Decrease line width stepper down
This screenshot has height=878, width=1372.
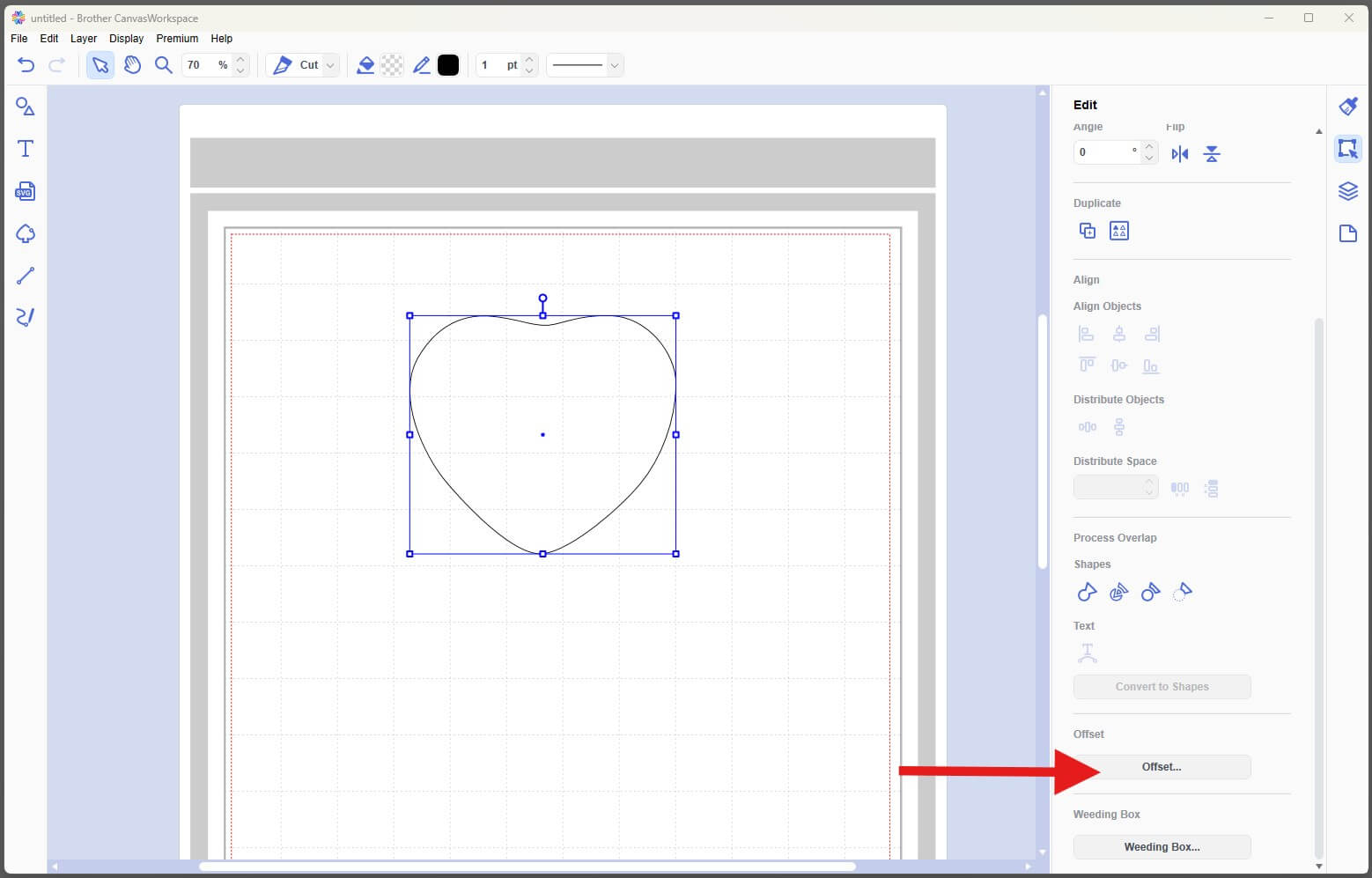(529, 70)
